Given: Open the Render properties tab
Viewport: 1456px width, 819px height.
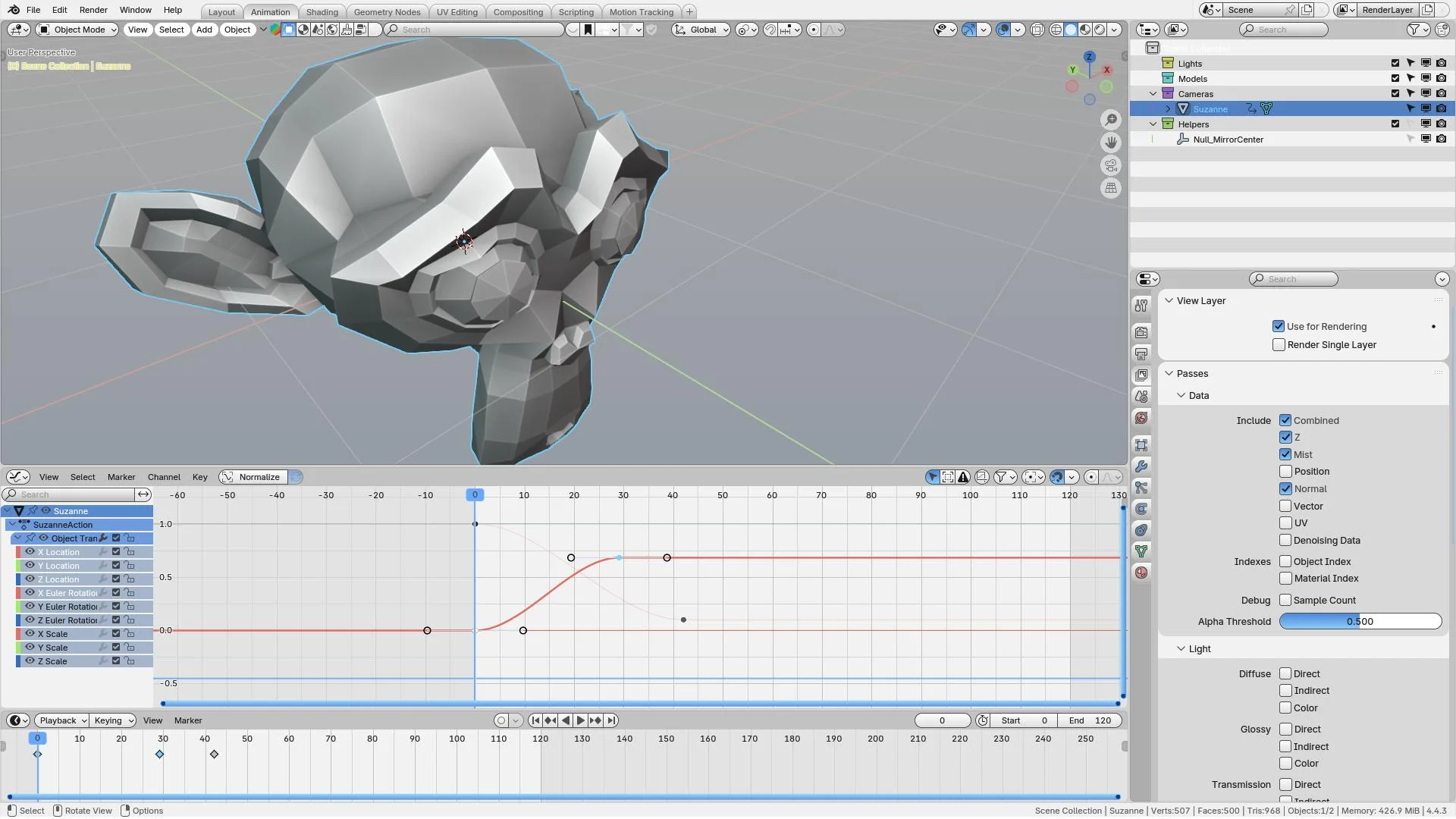Looking at the screenshot, I should (1141, 332).
